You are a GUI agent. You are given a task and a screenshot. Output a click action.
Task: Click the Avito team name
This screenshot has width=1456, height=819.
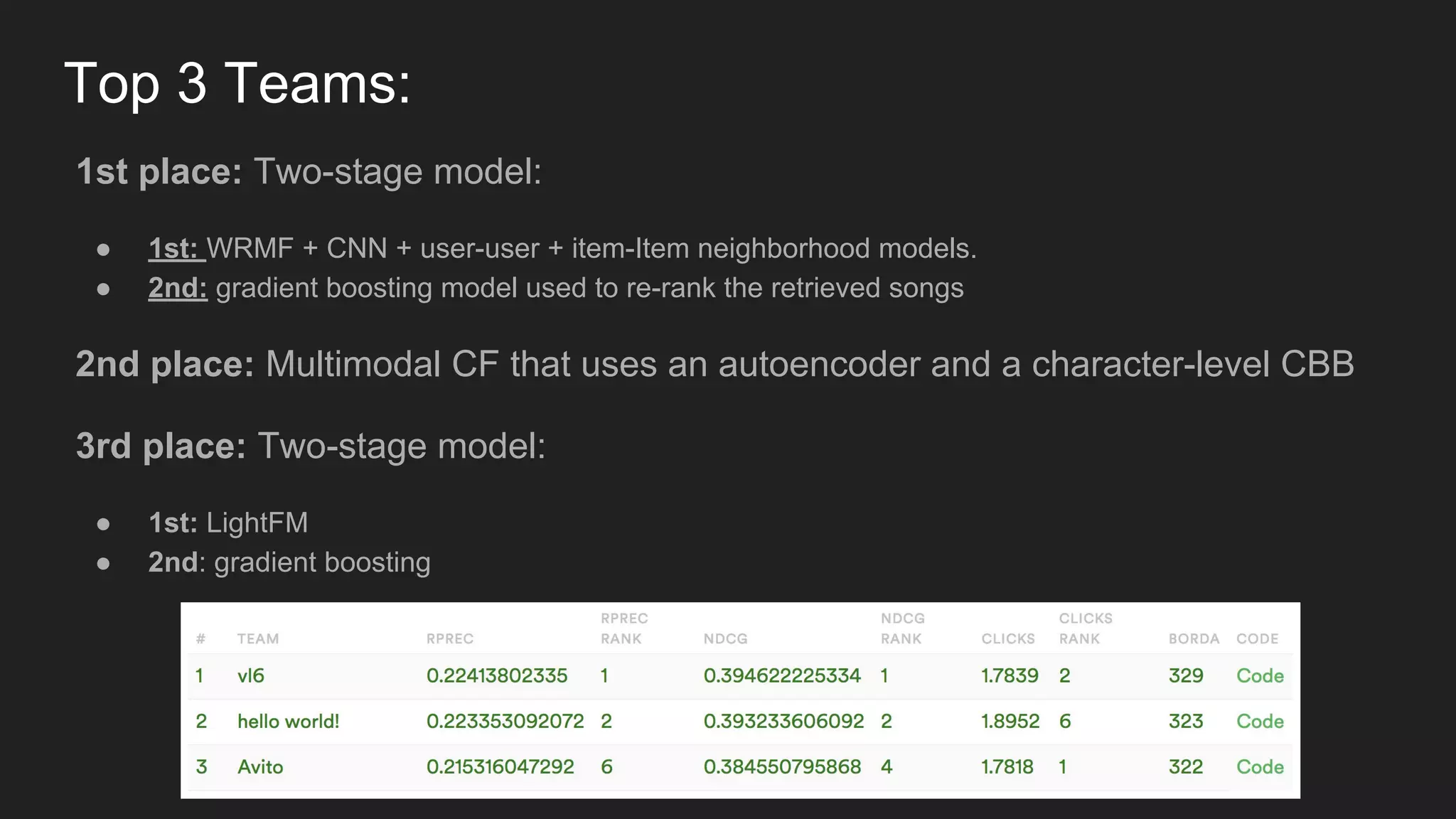coord(260,766)
